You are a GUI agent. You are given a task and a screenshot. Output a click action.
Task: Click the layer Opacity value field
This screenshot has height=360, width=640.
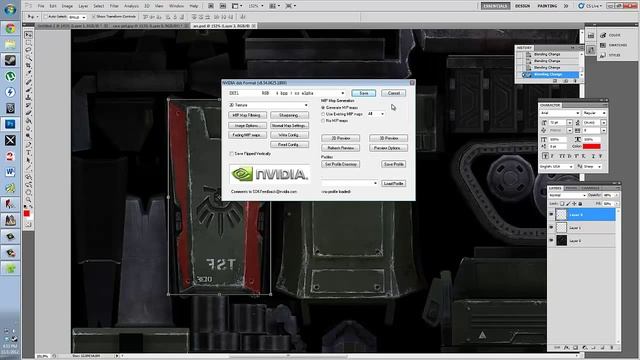coord(608,196)
